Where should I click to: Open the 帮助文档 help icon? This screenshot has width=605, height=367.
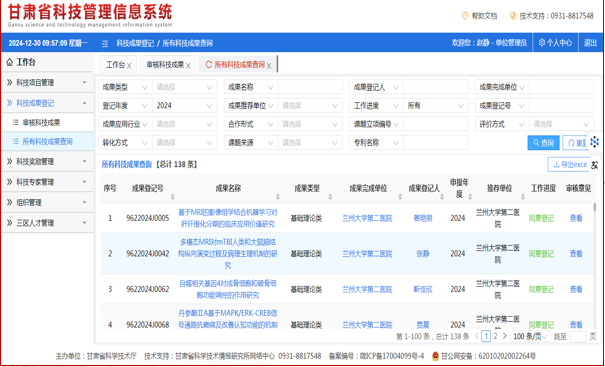click(465, 16)
